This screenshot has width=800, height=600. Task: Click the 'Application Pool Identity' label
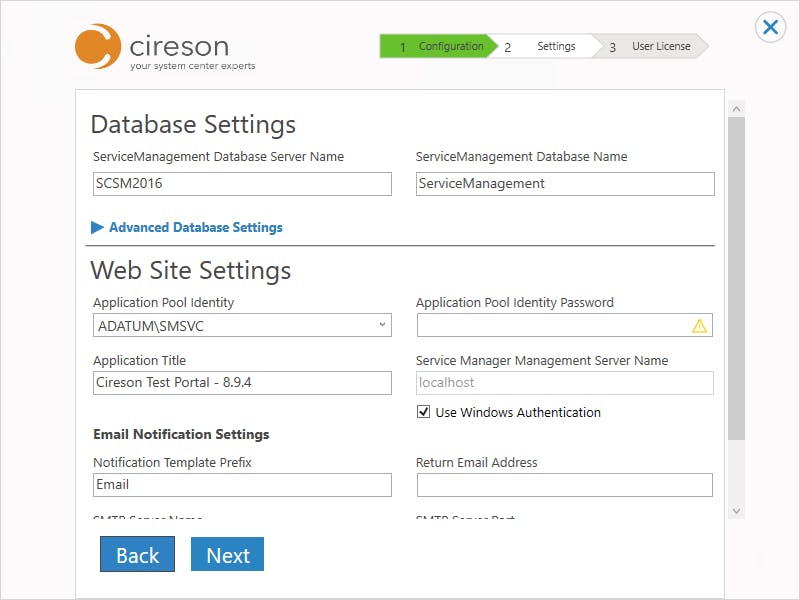click(x=163, y=303)
